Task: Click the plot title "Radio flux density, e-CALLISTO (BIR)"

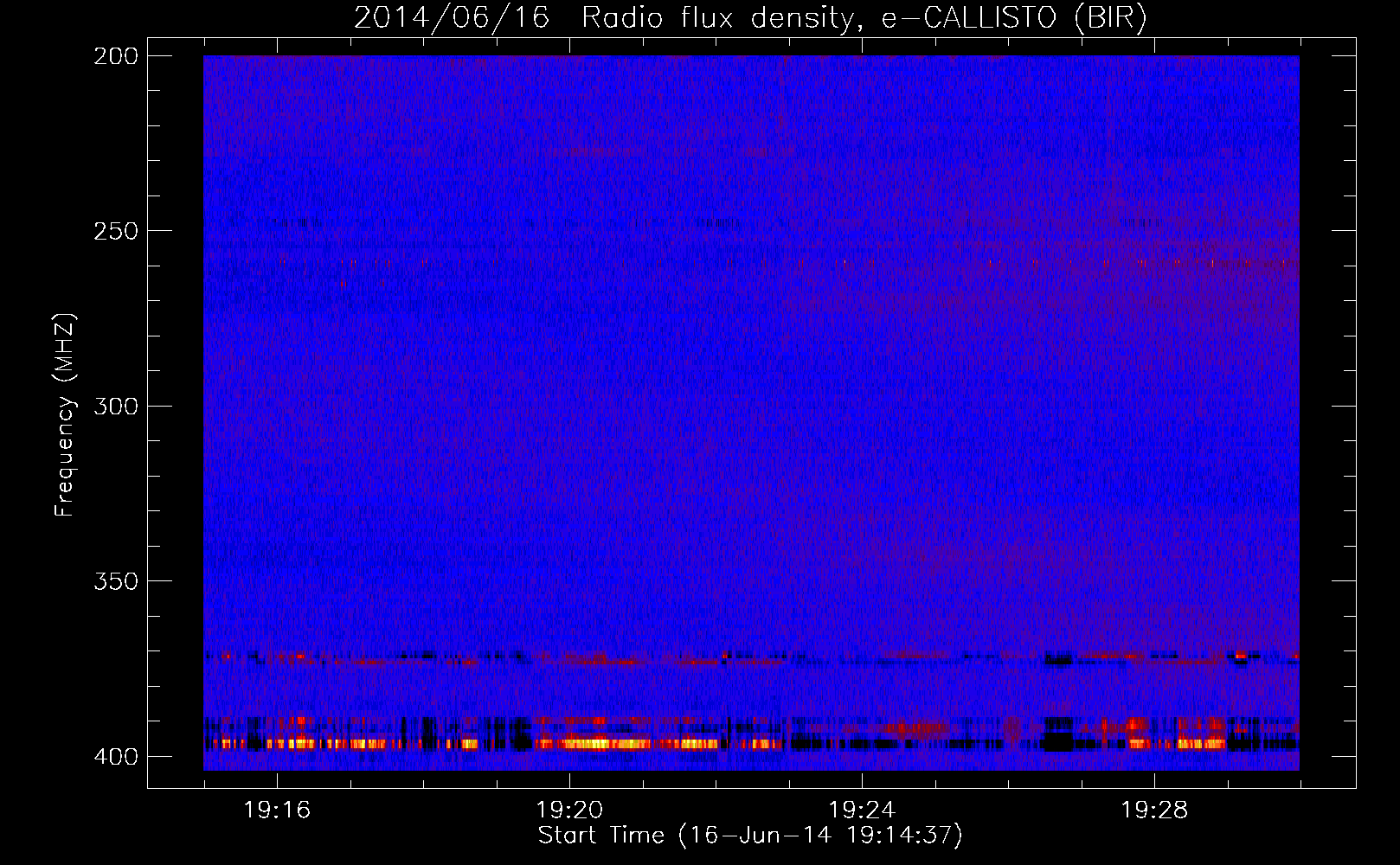Action: tap(864, 18)
